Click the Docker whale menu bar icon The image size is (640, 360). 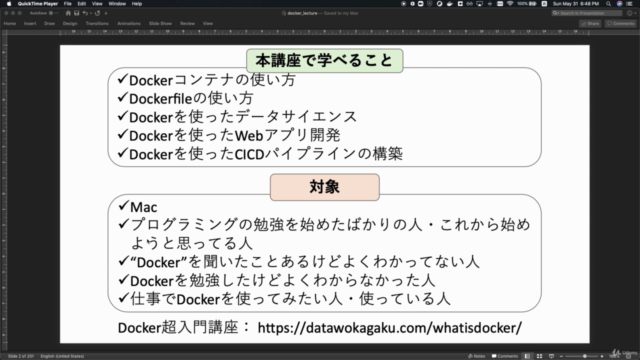(450, 4)
